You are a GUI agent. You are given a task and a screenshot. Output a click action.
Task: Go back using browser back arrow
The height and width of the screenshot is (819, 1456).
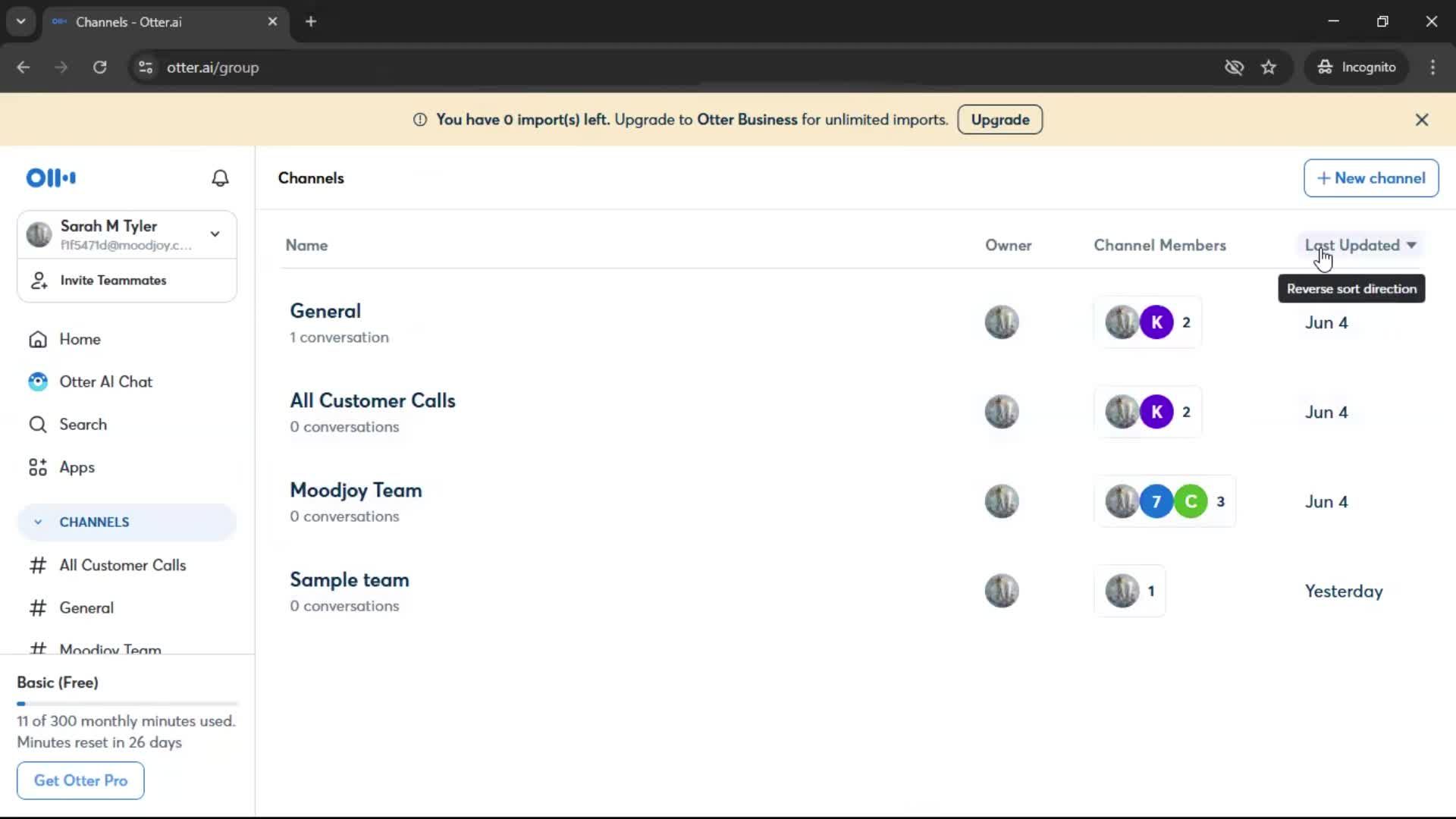tap(24, 67)
